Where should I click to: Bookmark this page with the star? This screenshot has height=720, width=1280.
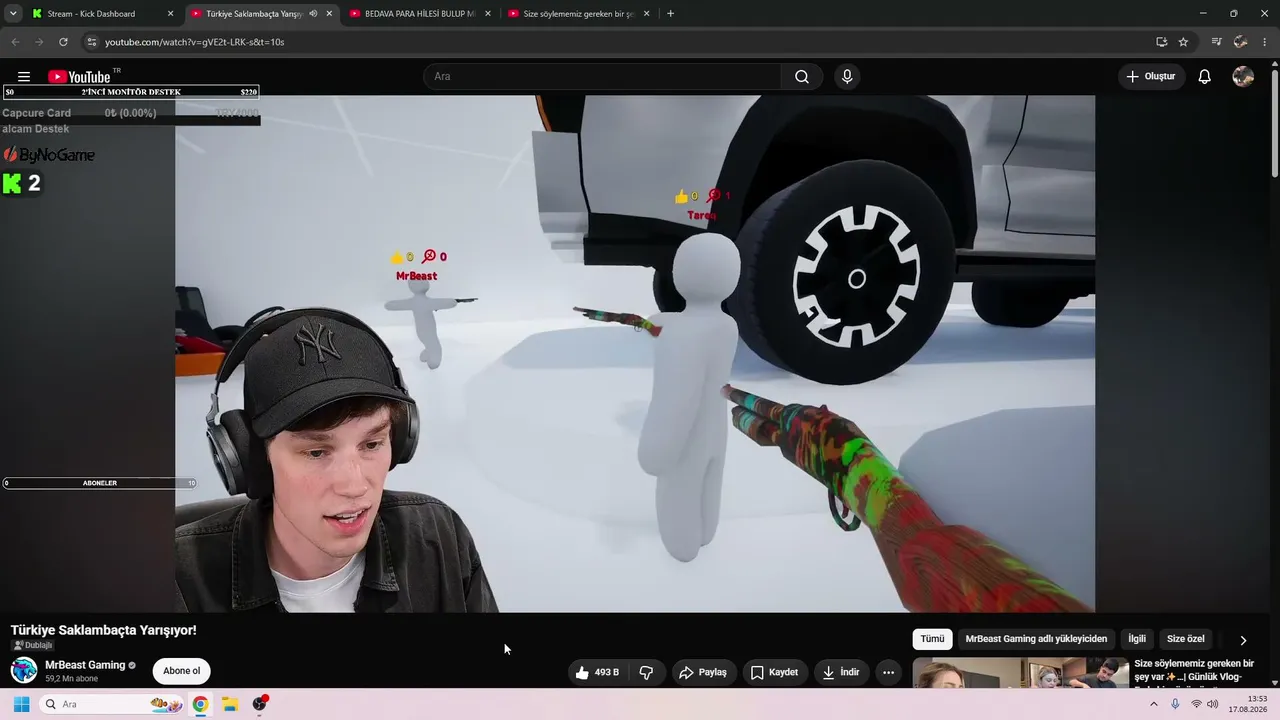tap(1183, 42)
